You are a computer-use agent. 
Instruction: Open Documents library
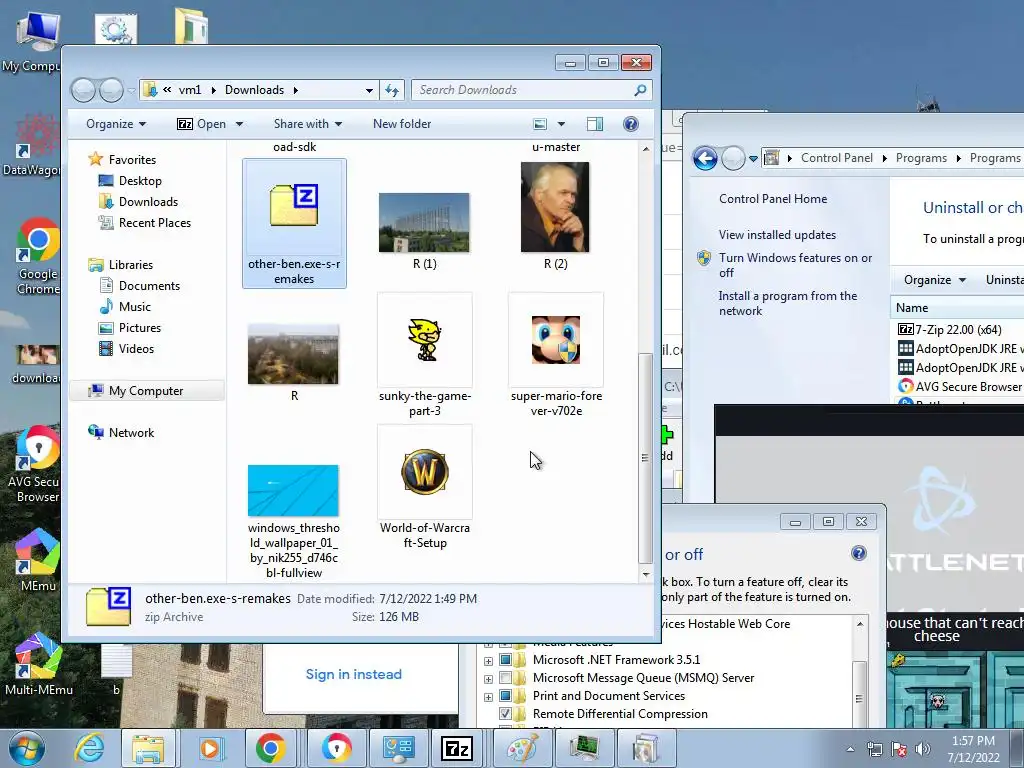[149, 286]
